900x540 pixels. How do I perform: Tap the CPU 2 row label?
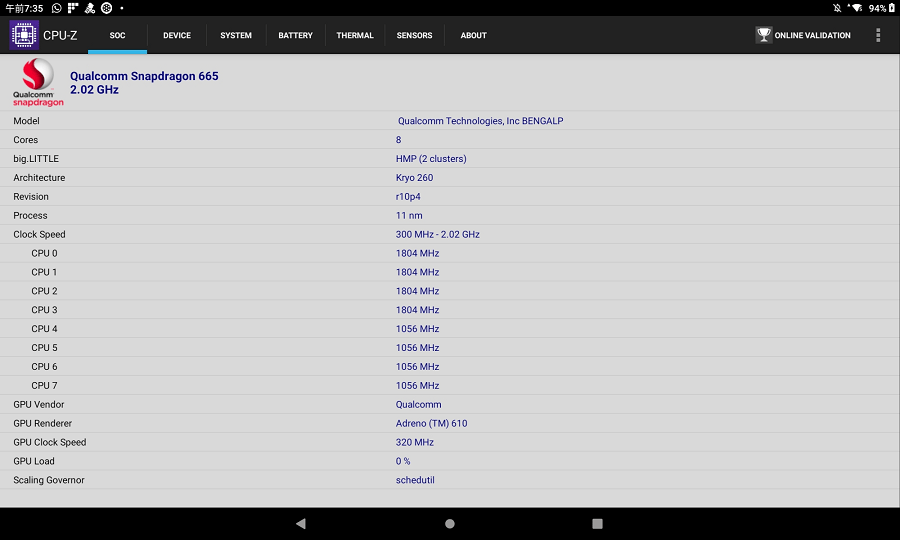pyautogui.click(x=44, y=291)
